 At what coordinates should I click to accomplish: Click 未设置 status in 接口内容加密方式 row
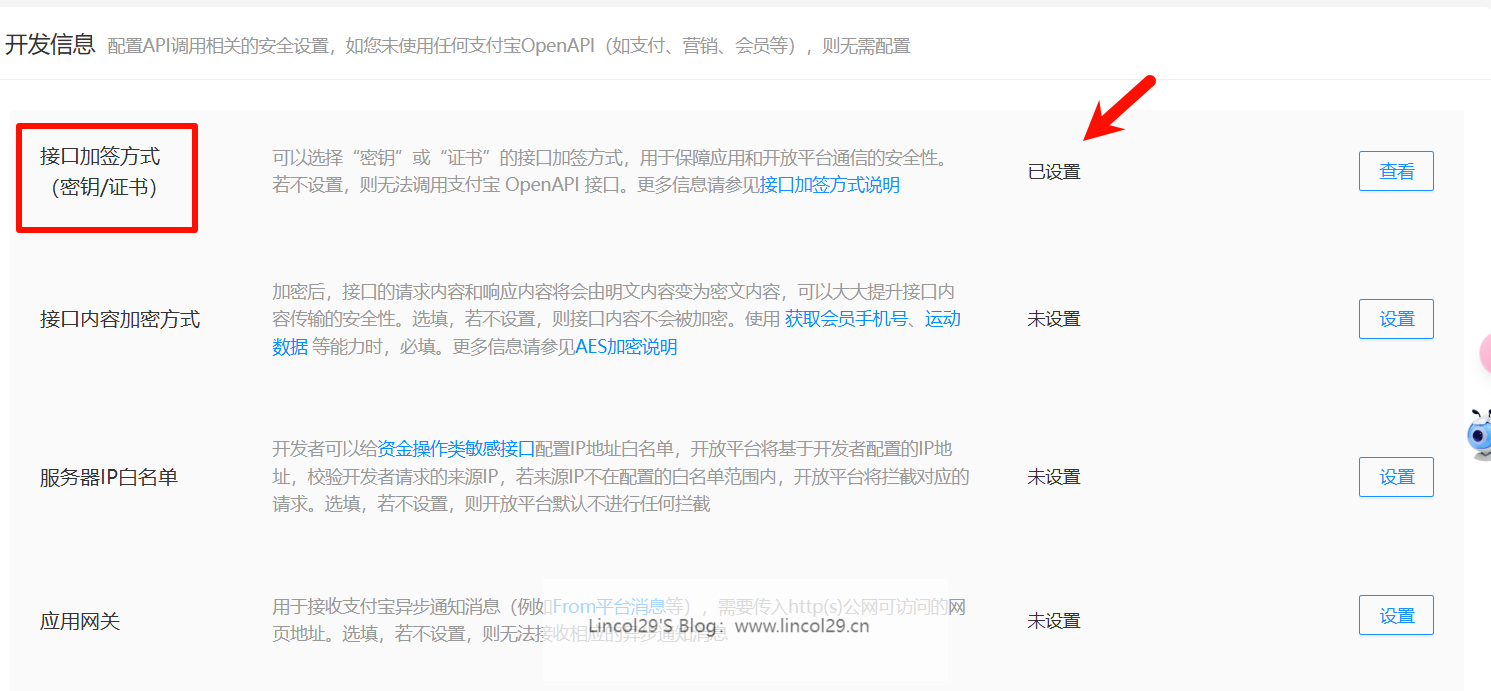[1054, 320]
